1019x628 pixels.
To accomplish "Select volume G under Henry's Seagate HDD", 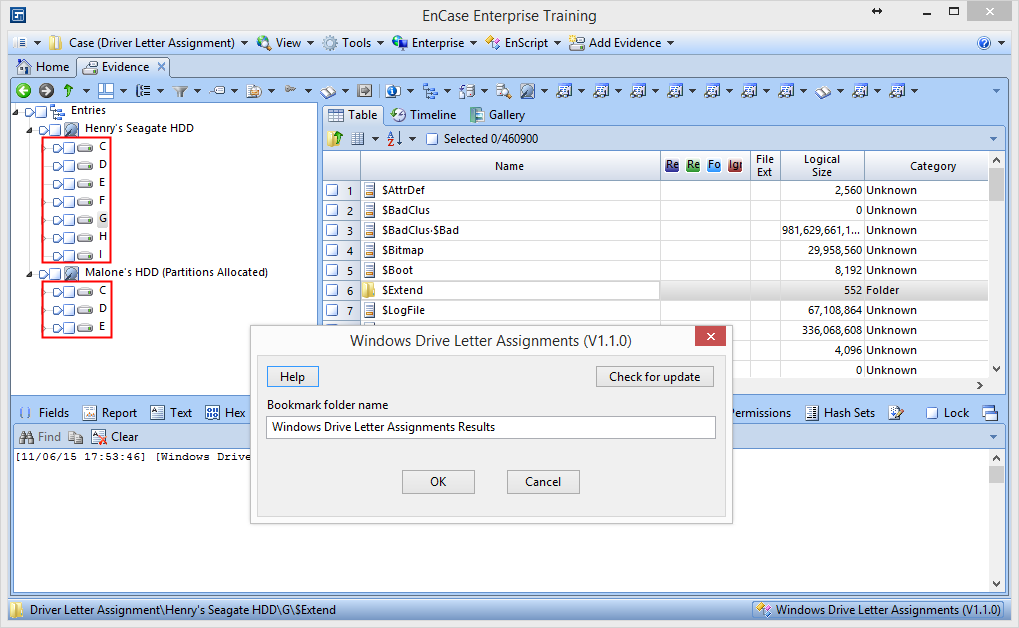I will pyautogui.click(x=102, y=219).
